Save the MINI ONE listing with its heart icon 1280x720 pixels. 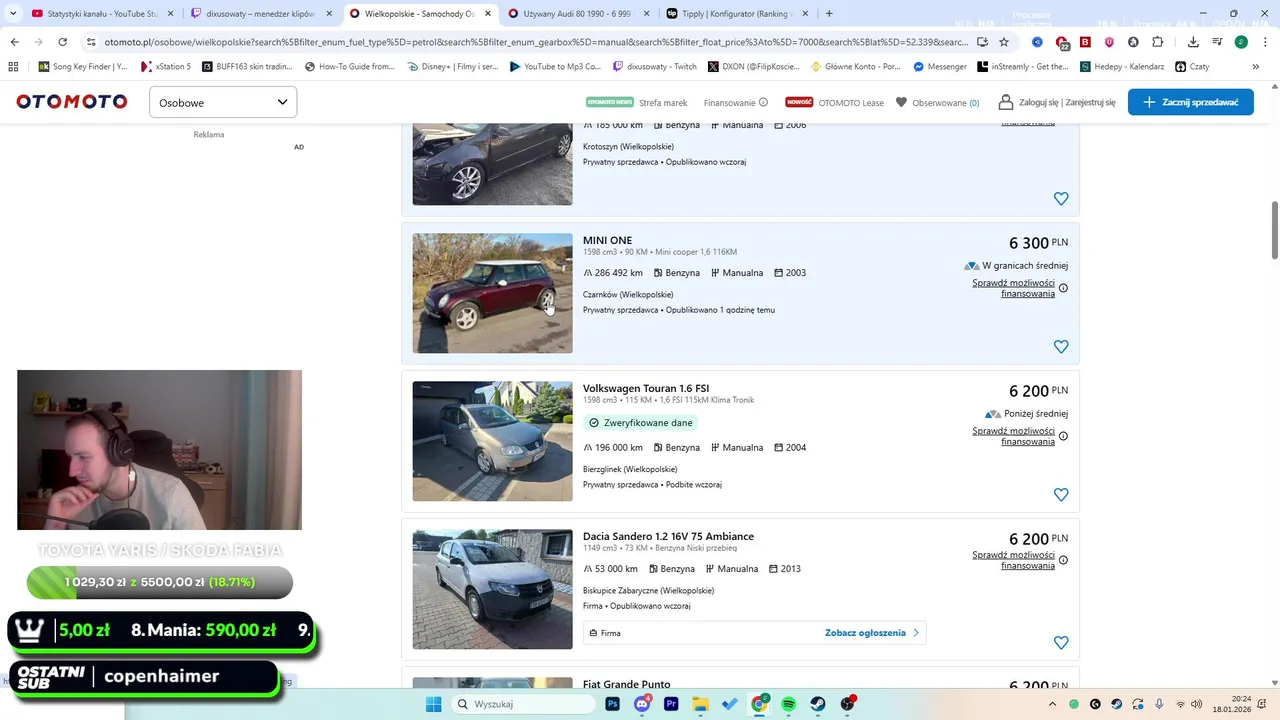[1061, 347]
